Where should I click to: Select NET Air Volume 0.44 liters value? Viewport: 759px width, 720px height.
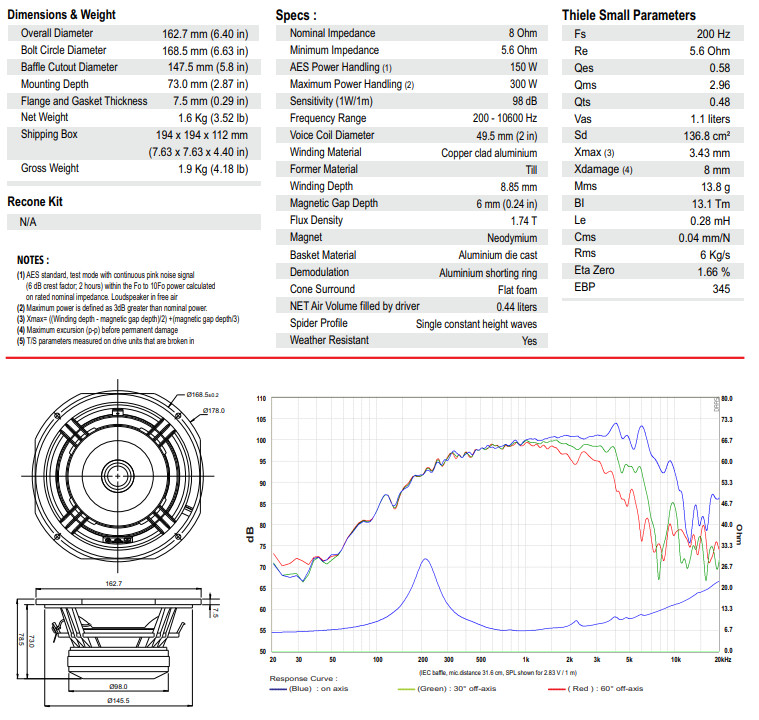tap(516, 307)
